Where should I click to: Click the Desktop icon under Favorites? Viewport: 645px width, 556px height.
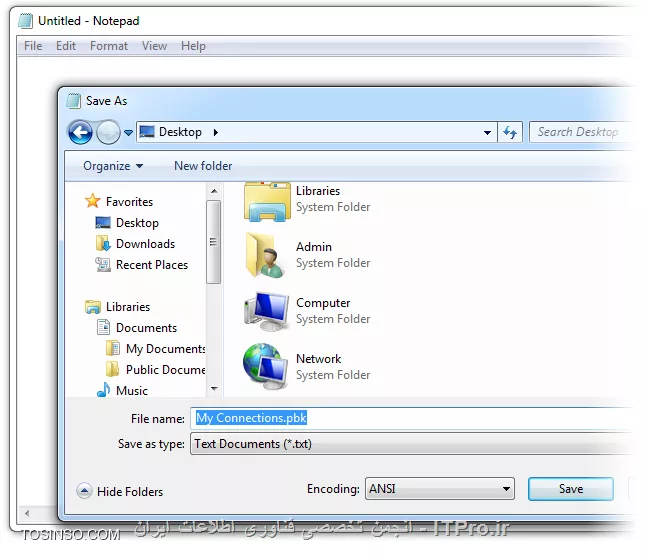click(x=103, y=223)
